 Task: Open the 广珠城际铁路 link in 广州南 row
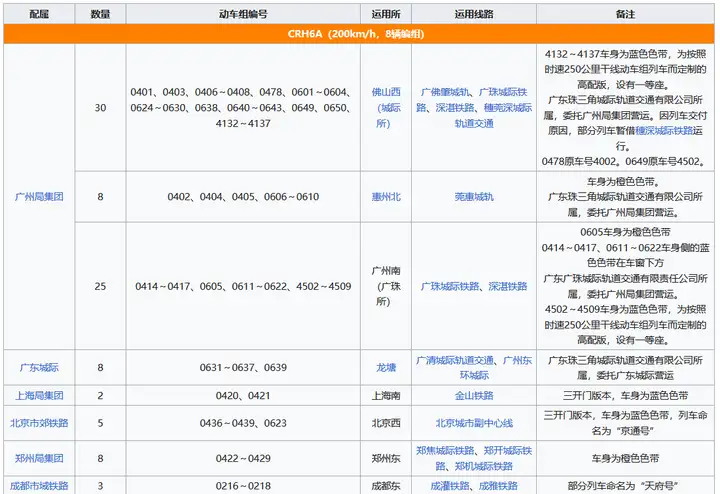450,286
